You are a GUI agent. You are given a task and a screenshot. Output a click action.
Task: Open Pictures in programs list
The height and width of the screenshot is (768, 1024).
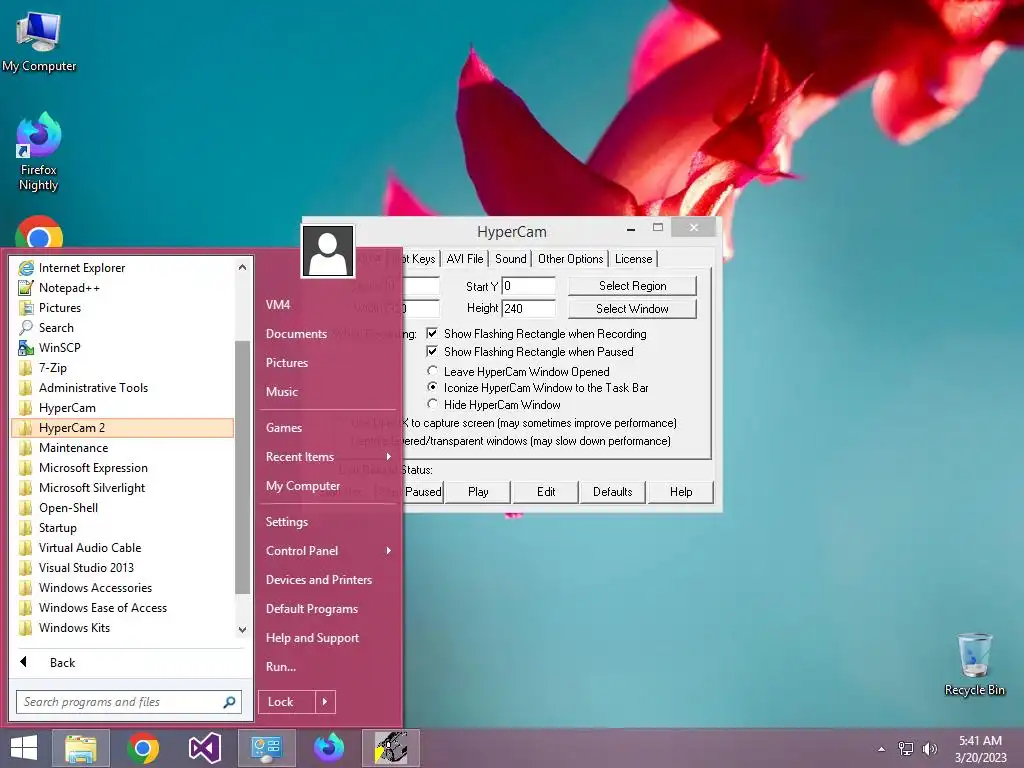(123, 308)
